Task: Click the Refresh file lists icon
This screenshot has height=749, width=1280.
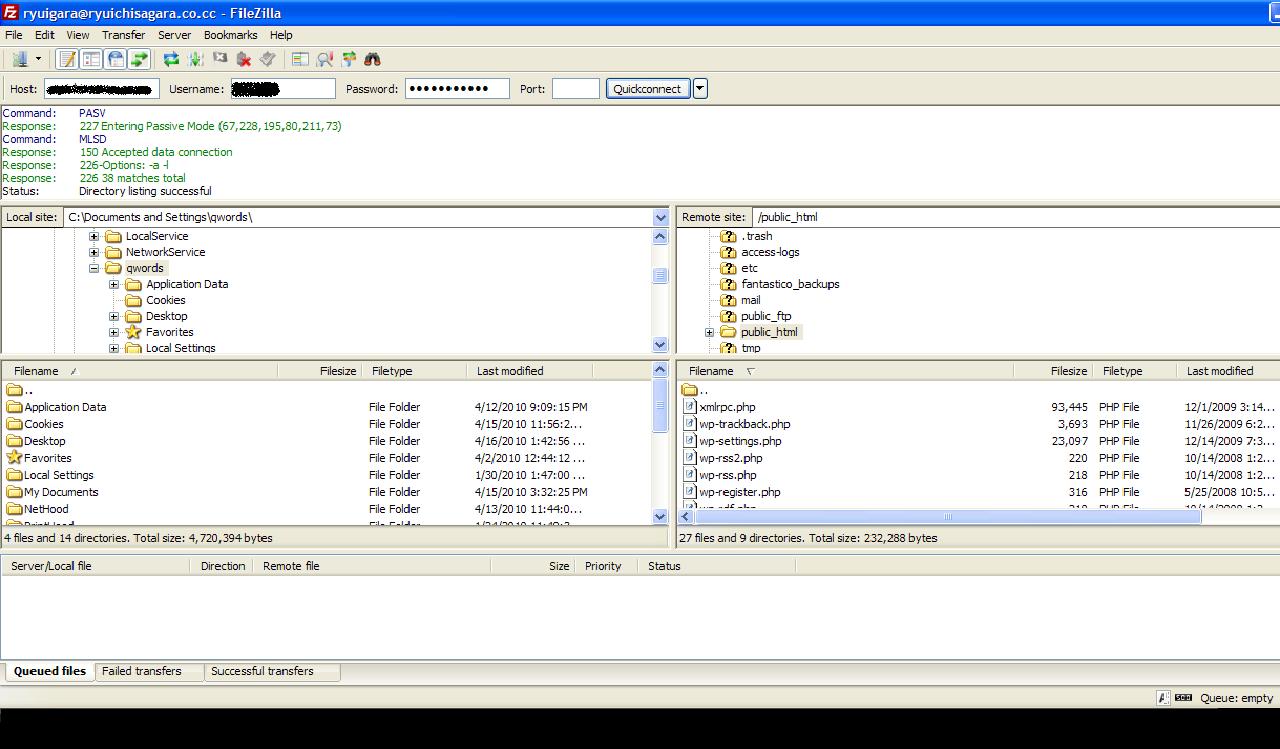Action: (x=171, y=60)
